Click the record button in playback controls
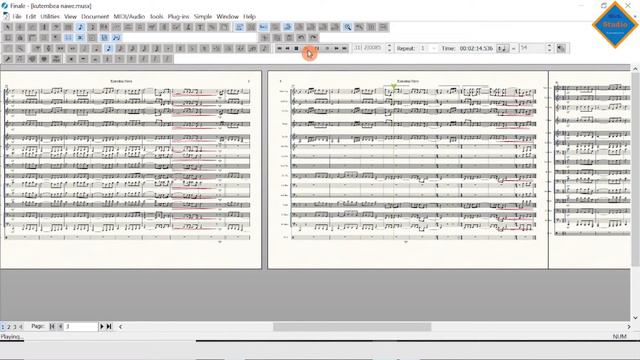640x360 pixels. [x=327, y=48]
